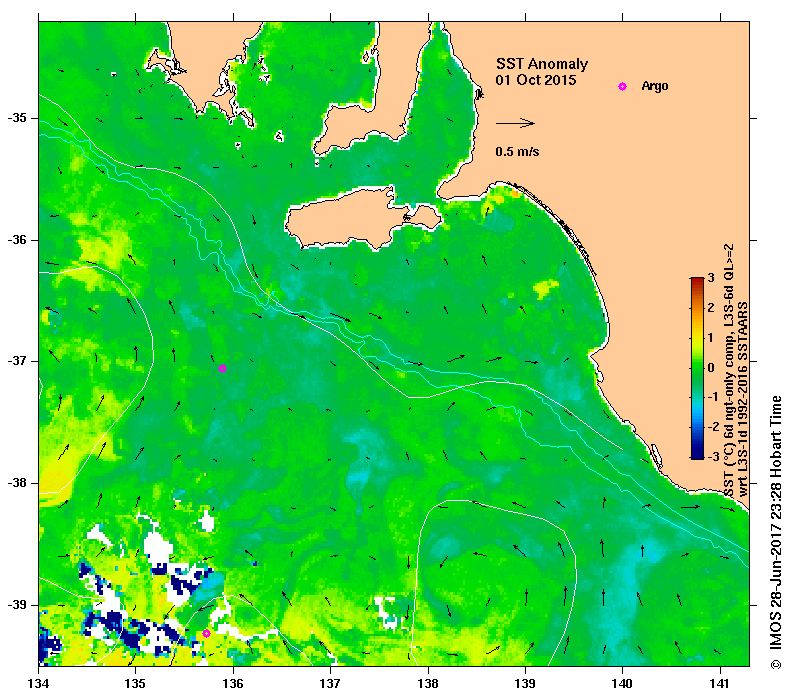Click the -37 latitude axis label

point(16,361)
